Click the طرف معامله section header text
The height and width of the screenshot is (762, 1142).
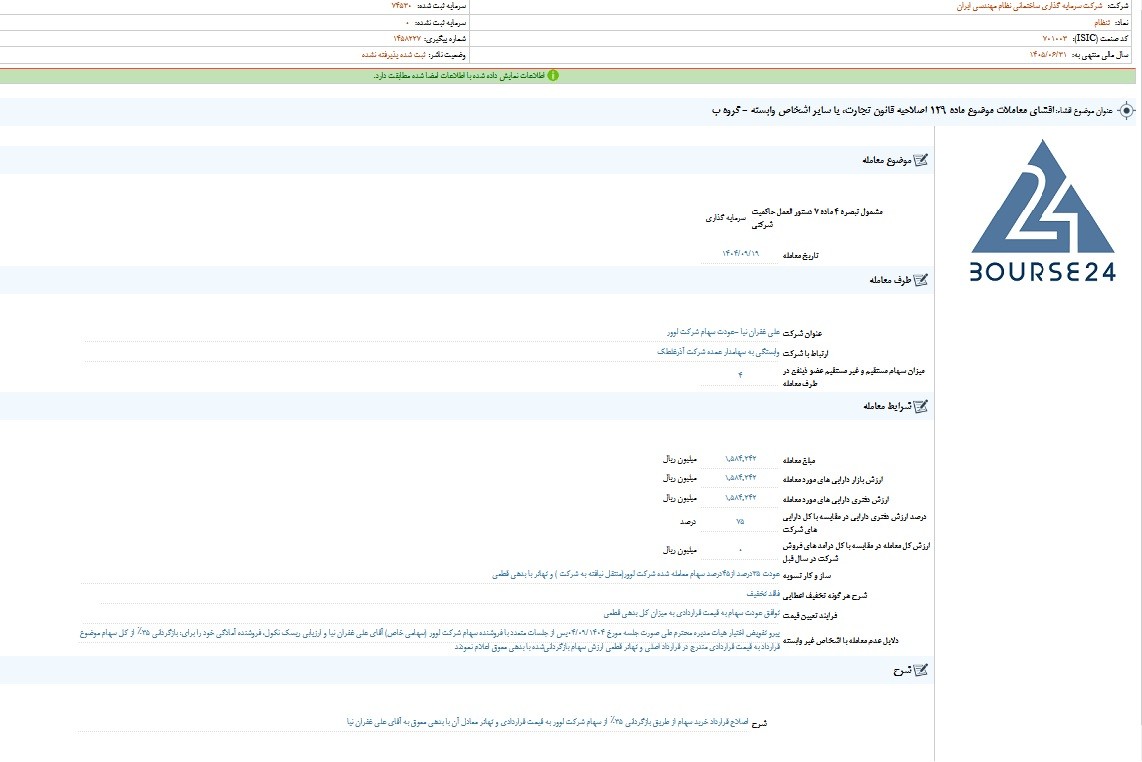point(890,280)
